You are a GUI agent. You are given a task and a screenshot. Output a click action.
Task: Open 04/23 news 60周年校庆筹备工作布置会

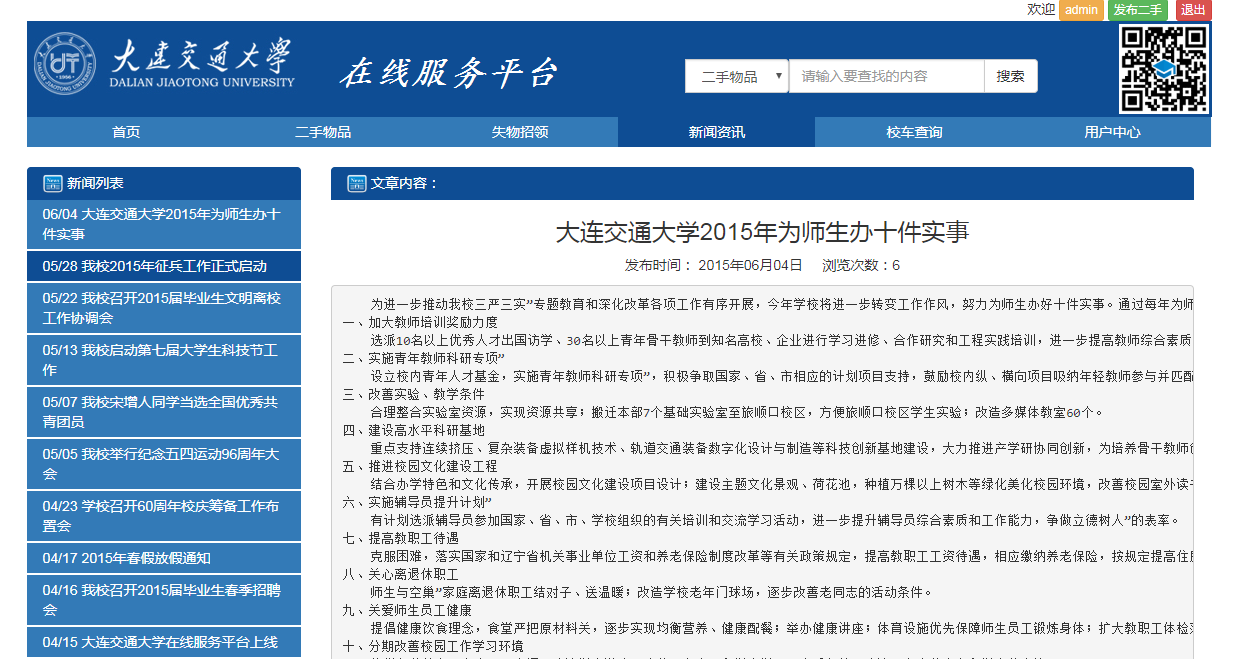click(x=164, y=516)
